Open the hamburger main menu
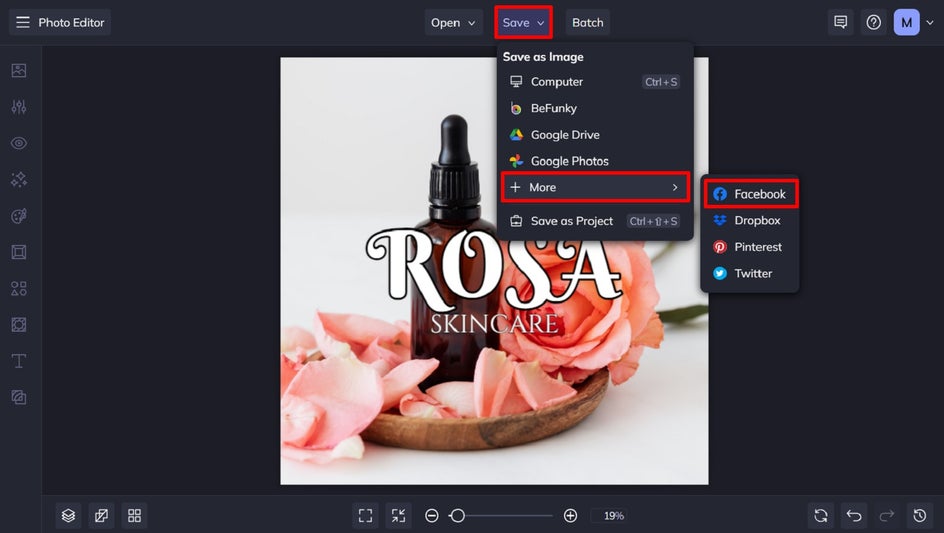944x533 pixels. 23,22
